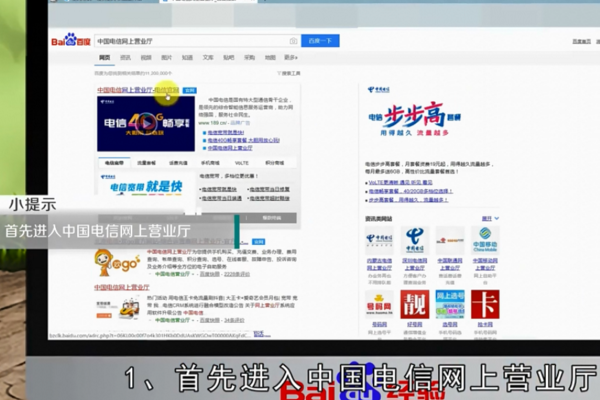
Task: Click the 百度首页 link at top right
Action: (582, 41)
